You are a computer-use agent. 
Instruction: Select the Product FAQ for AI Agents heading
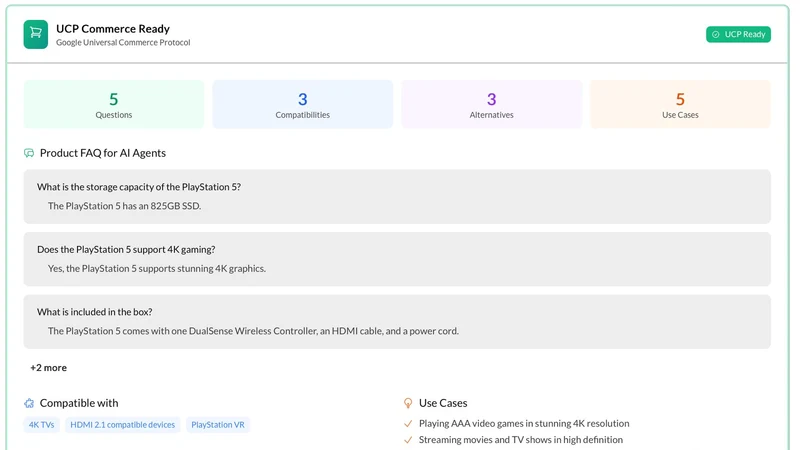103,153
